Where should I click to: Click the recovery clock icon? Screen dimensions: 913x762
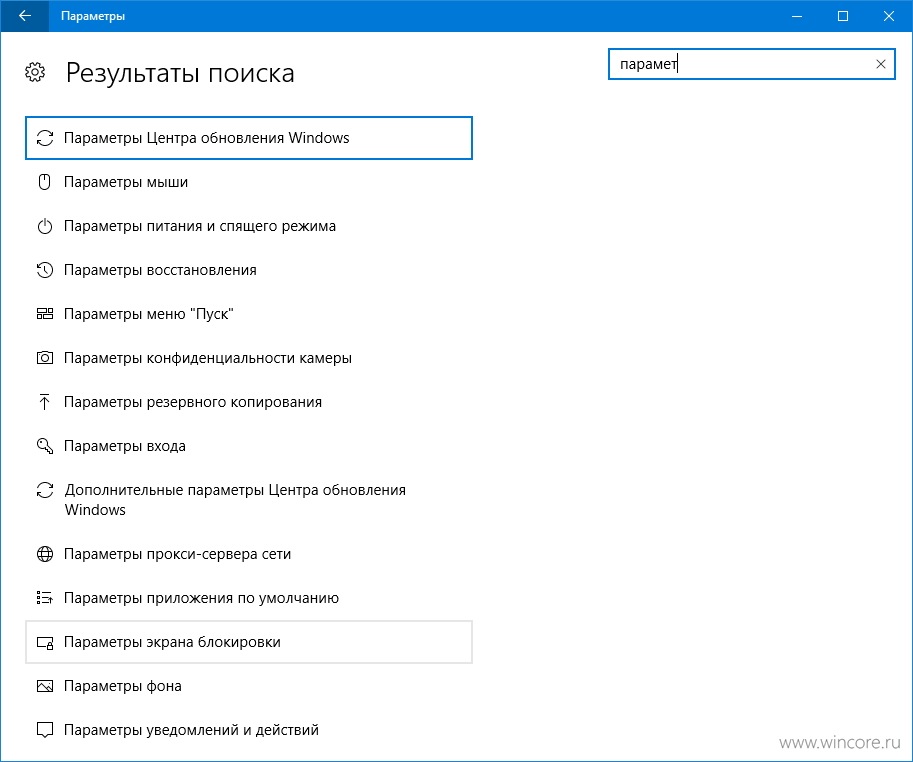pyautogui.click(x=45, y=270)
